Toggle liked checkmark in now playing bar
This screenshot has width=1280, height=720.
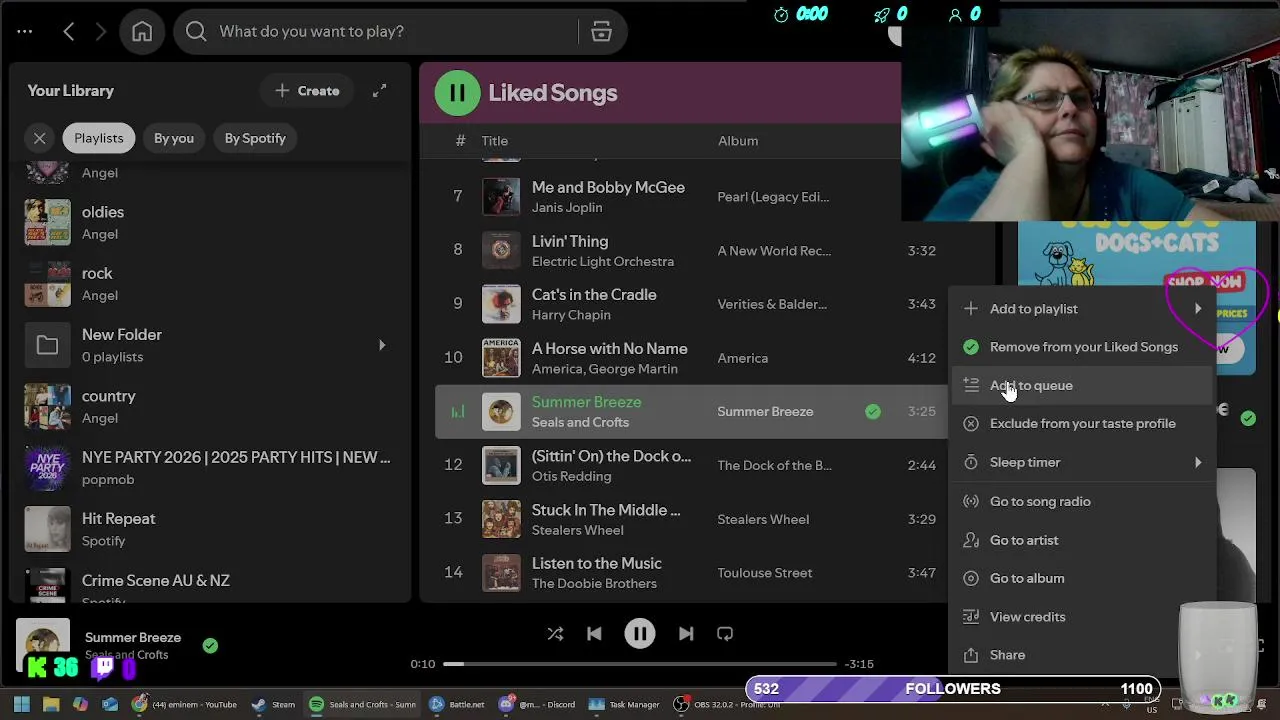click(x=210, y=646)
